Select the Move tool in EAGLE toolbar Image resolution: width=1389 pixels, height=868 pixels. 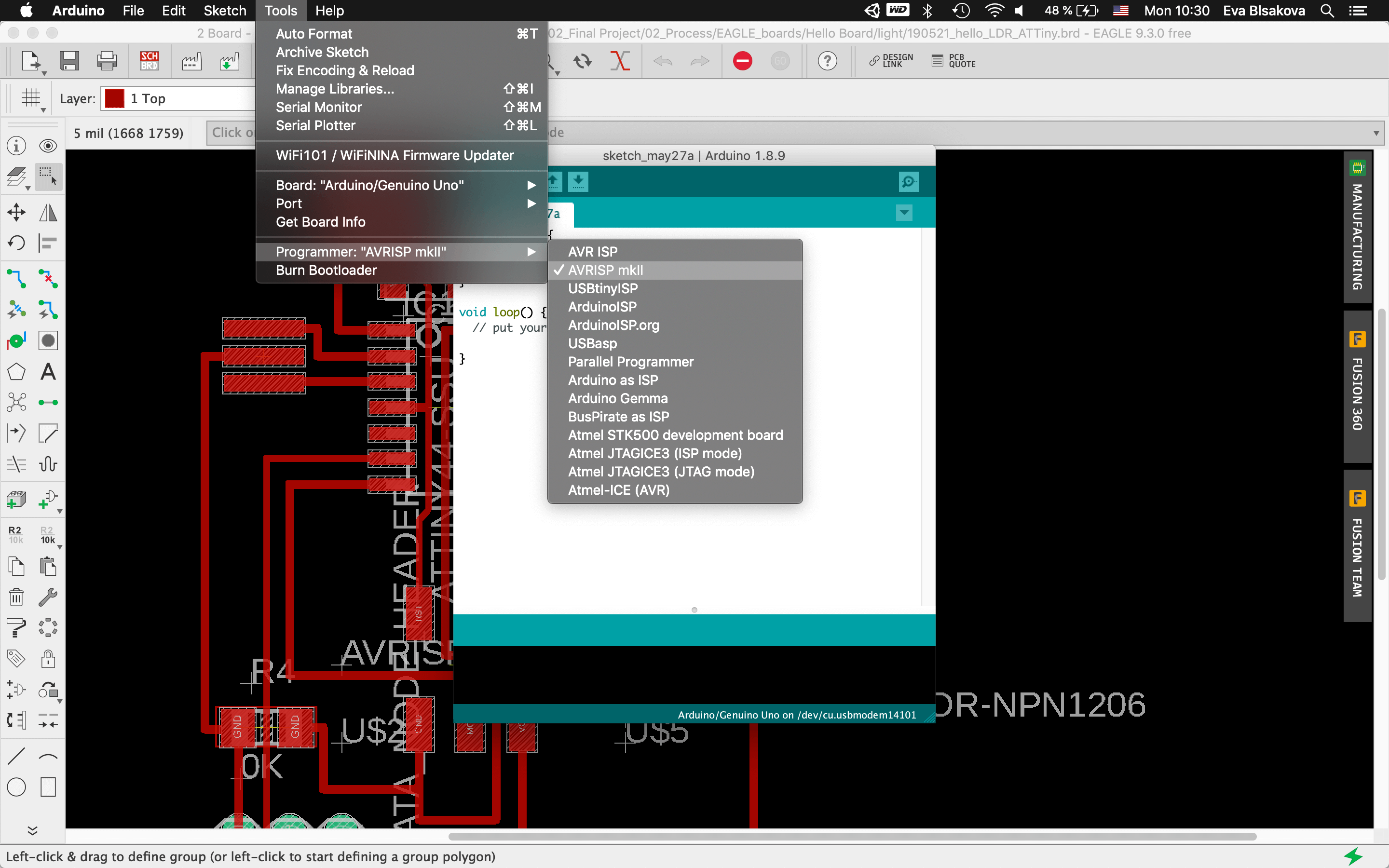click(x=16, y=212)
